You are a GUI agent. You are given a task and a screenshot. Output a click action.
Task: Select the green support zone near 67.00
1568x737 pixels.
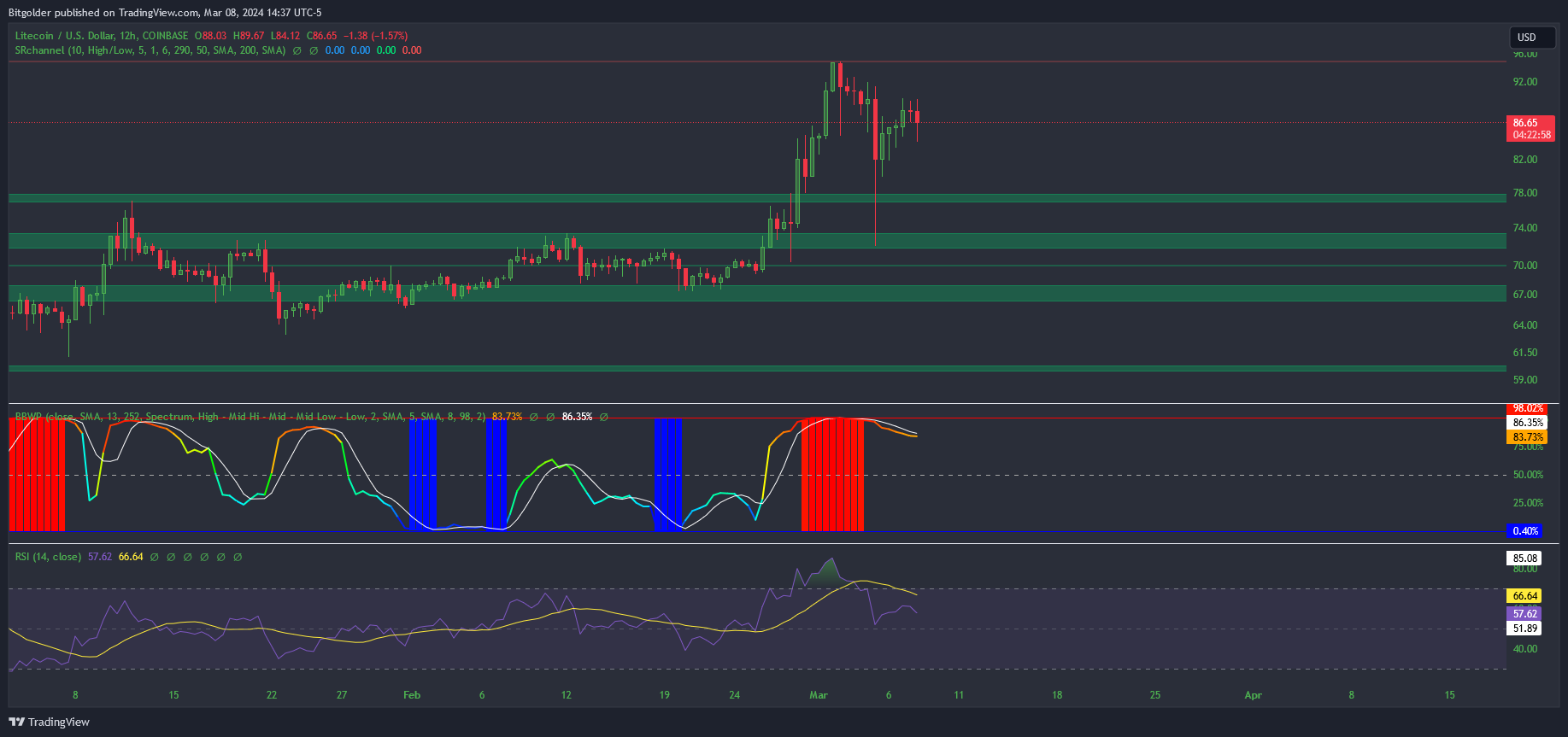click(x=757, y=294)
